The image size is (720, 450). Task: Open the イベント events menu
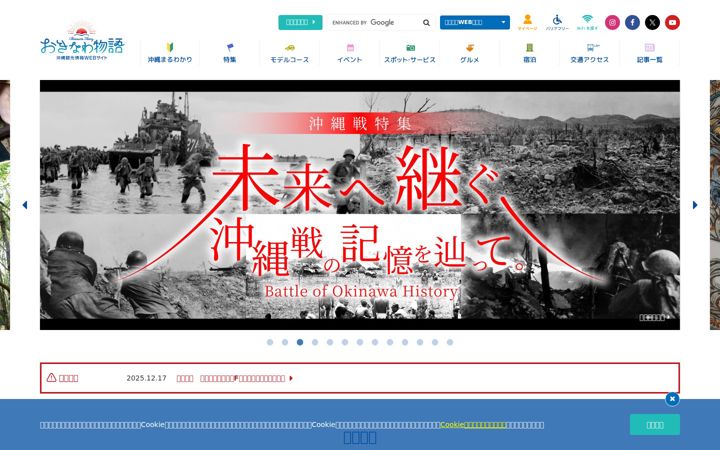(x=350, y=53)
